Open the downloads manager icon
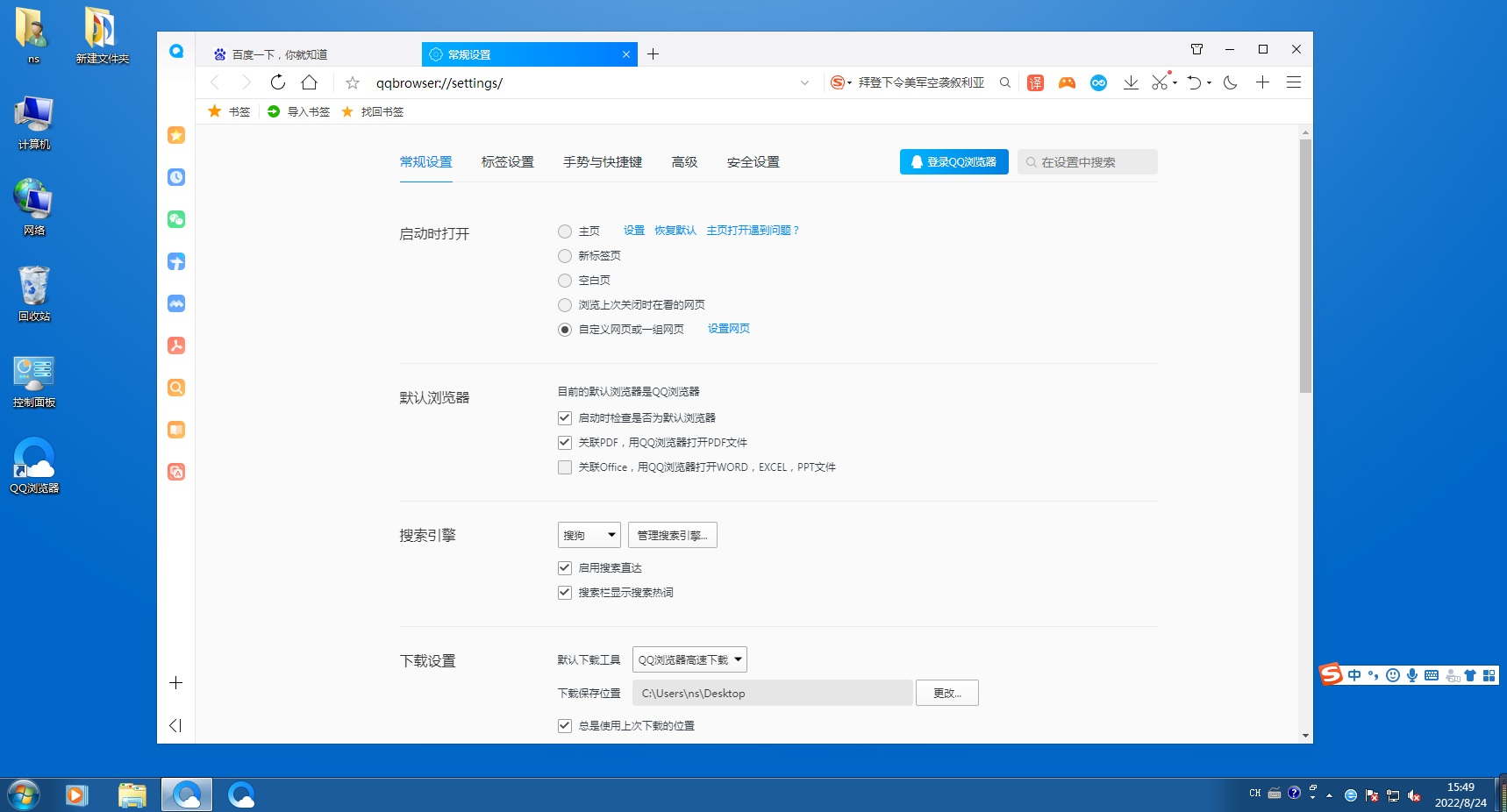 coord(1131,82)
